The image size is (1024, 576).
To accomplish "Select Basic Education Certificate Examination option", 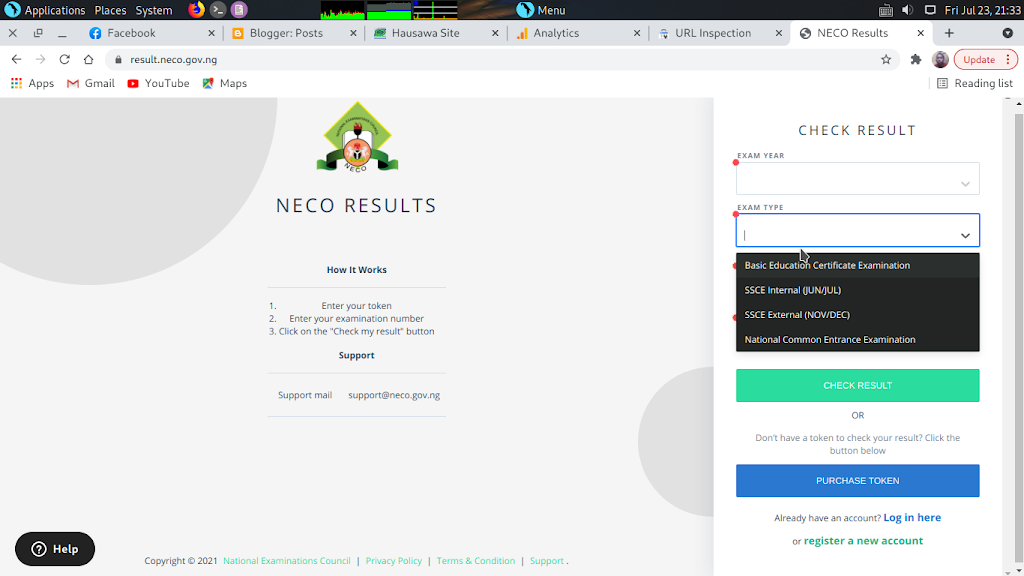I will pyautogui.click(x=857, y=265).
